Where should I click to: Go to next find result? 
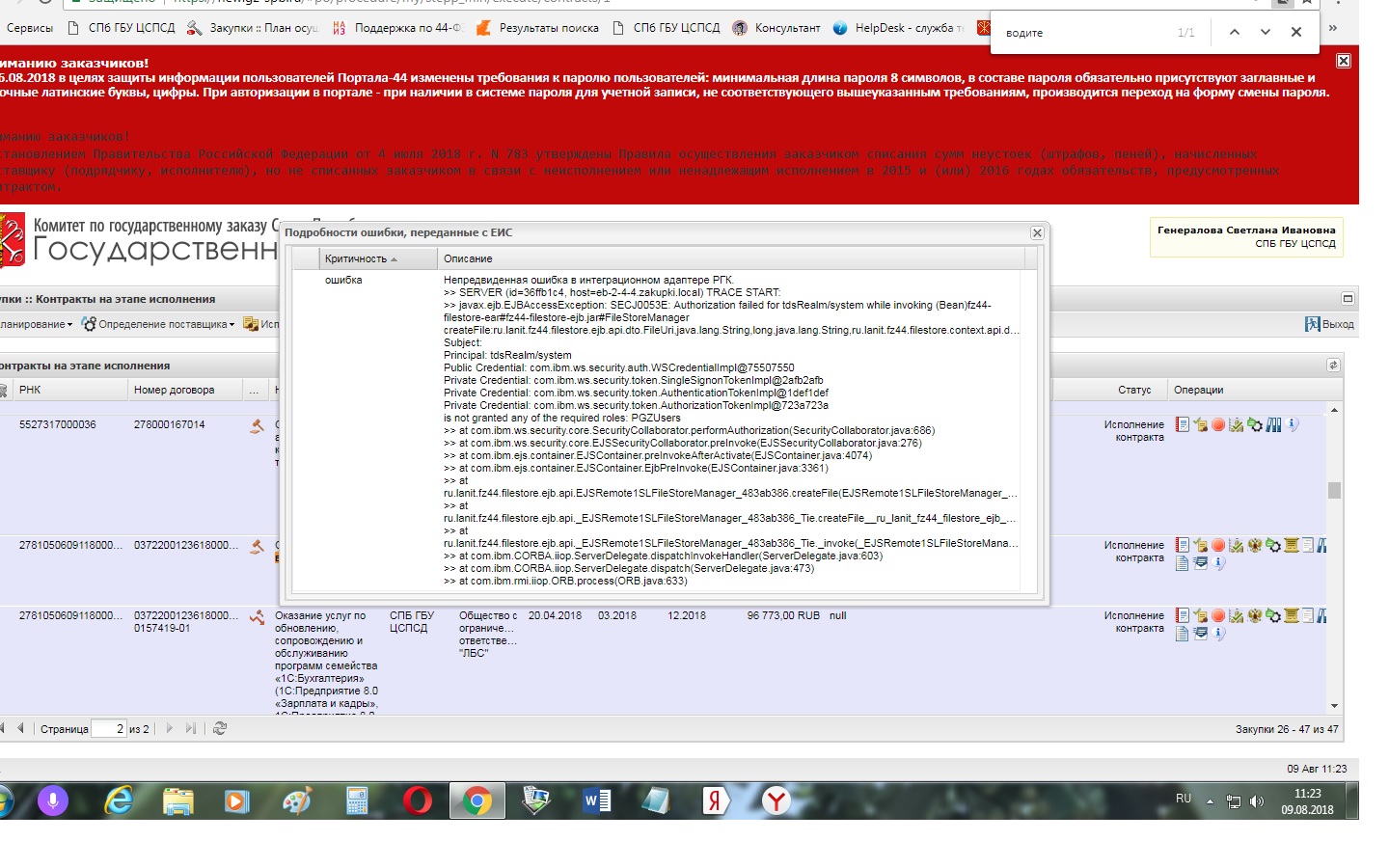[x=1265, y=32]
